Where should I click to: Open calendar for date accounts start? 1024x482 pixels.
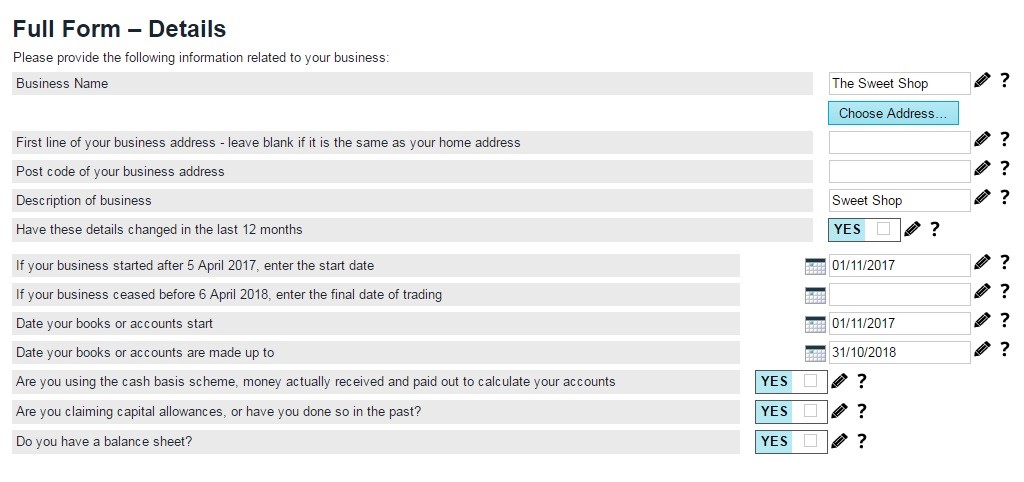coord(815,324)
